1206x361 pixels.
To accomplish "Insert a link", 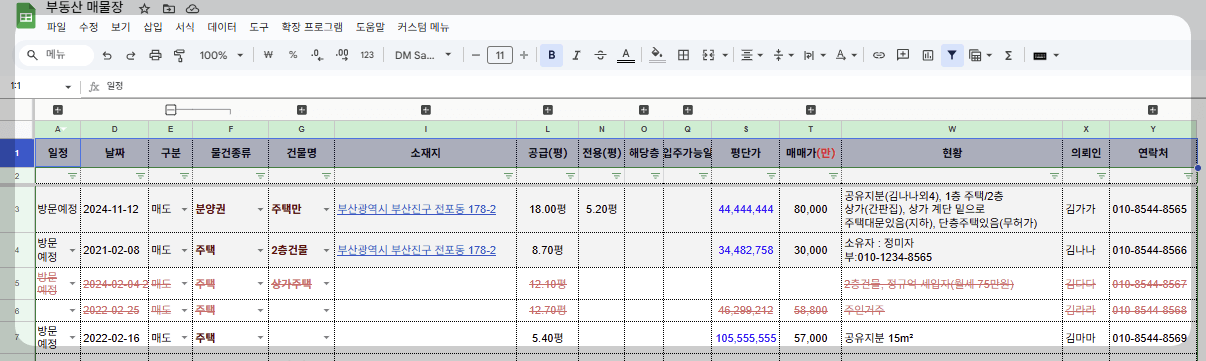I will [880, 55].
